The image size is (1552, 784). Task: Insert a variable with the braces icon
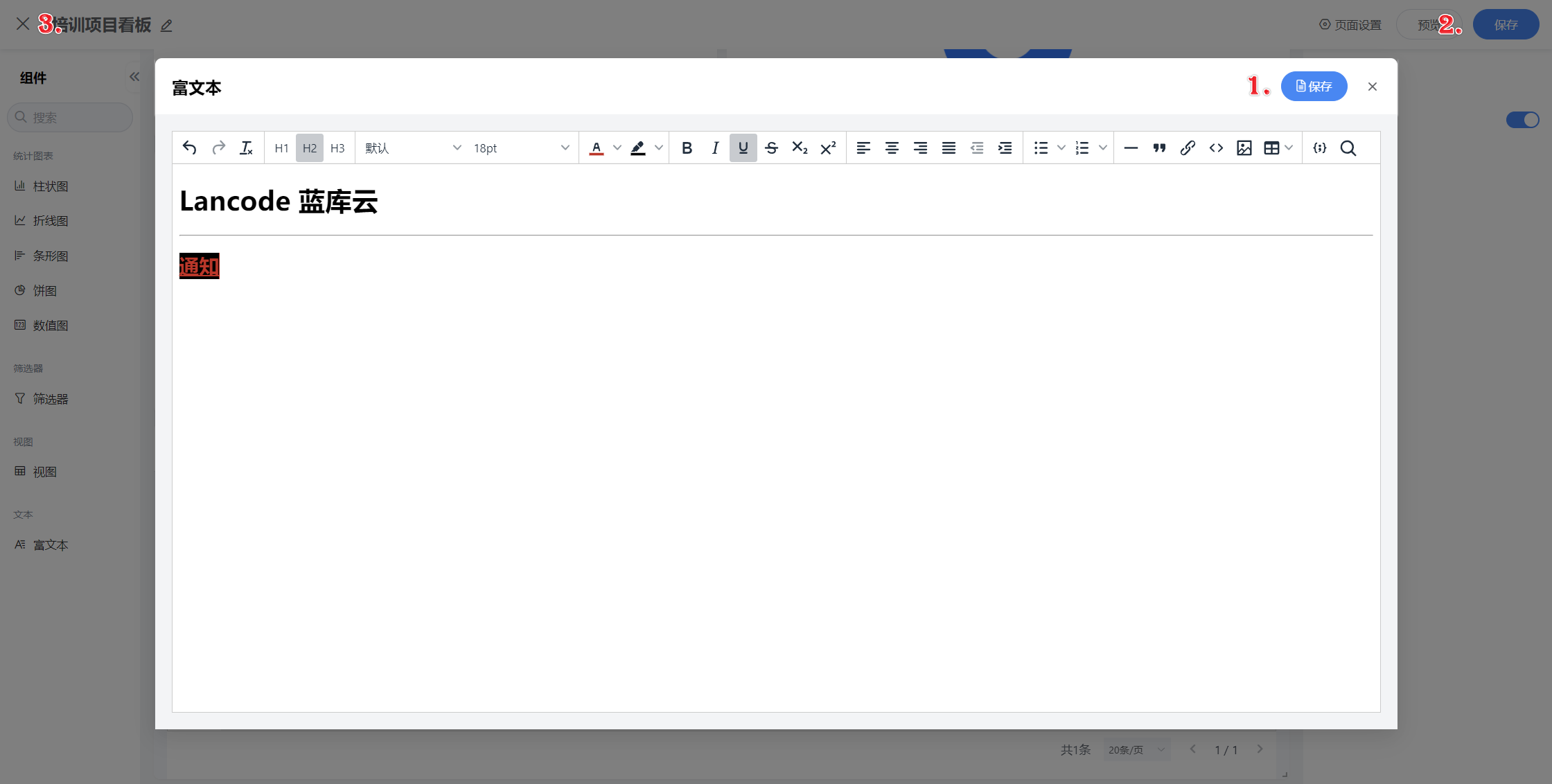coord(1320,148)
